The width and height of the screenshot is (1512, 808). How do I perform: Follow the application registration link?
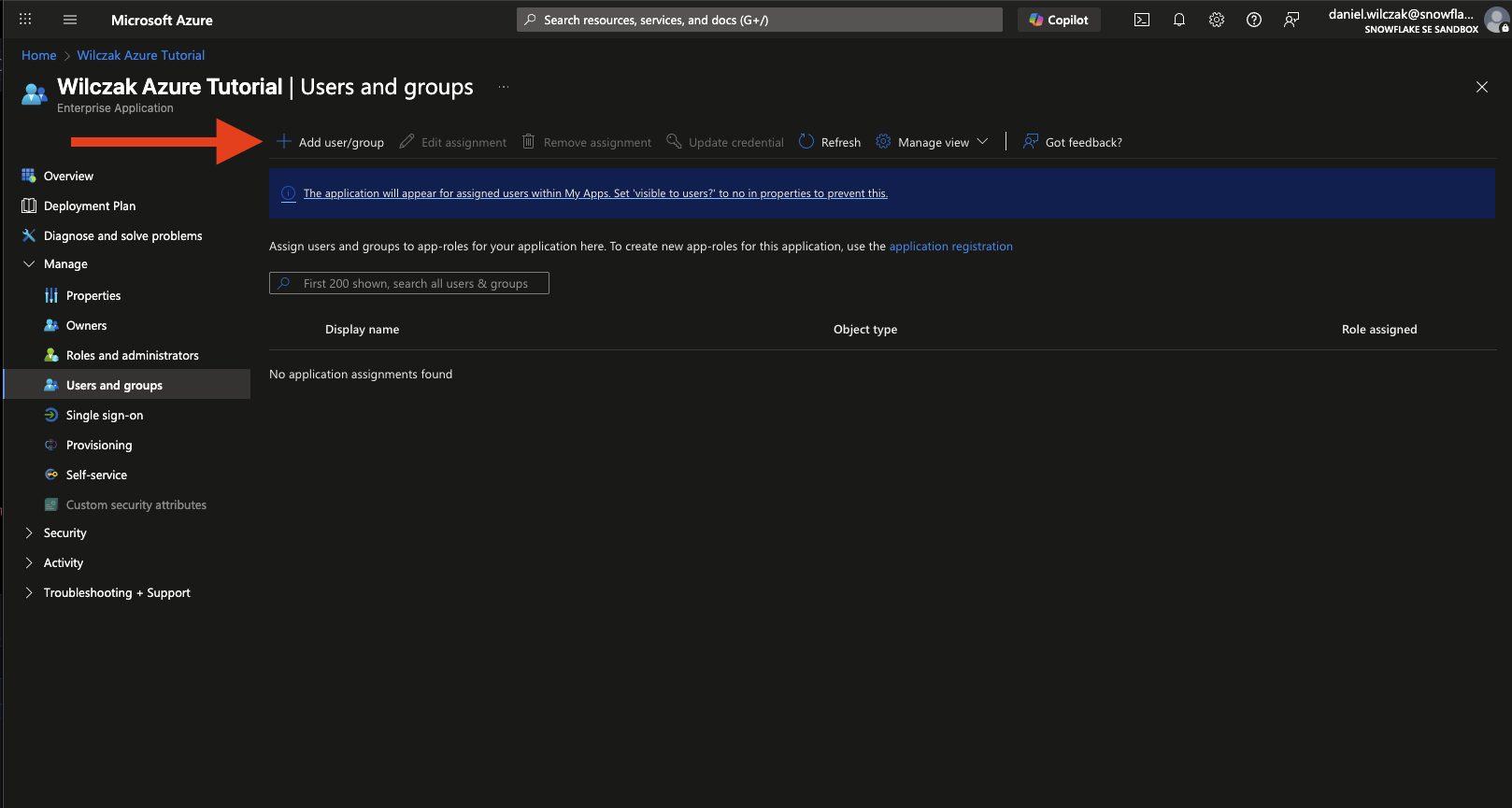950,247
